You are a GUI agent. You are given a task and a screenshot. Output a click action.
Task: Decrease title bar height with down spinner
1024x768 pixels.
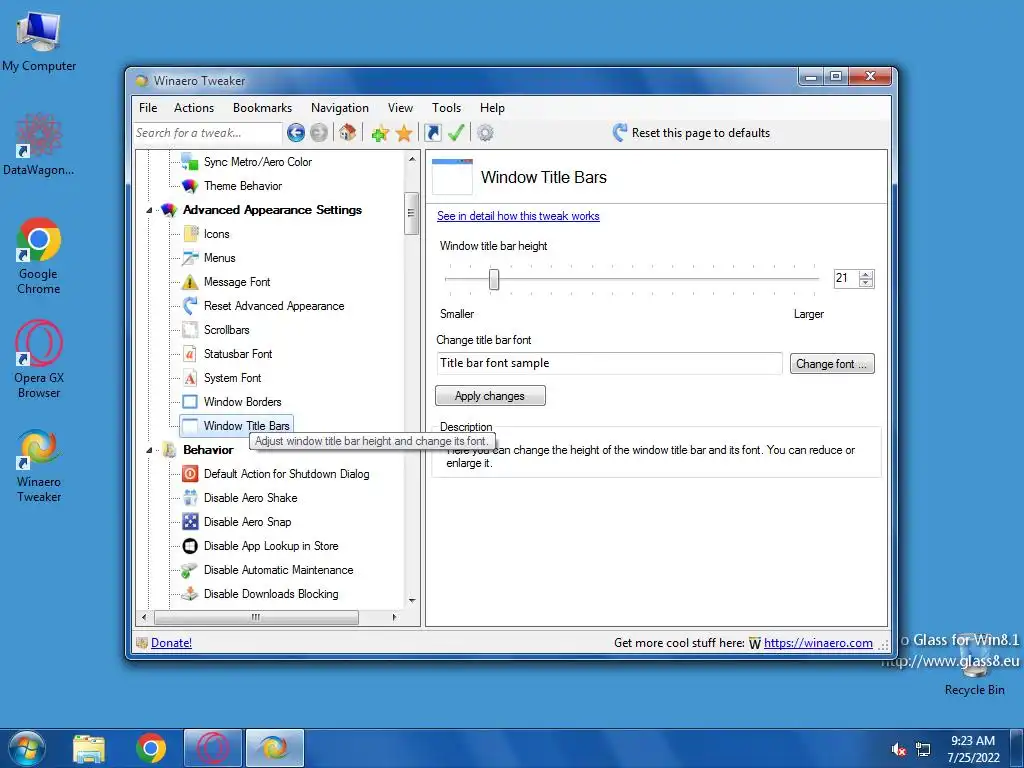click(866, 283)
